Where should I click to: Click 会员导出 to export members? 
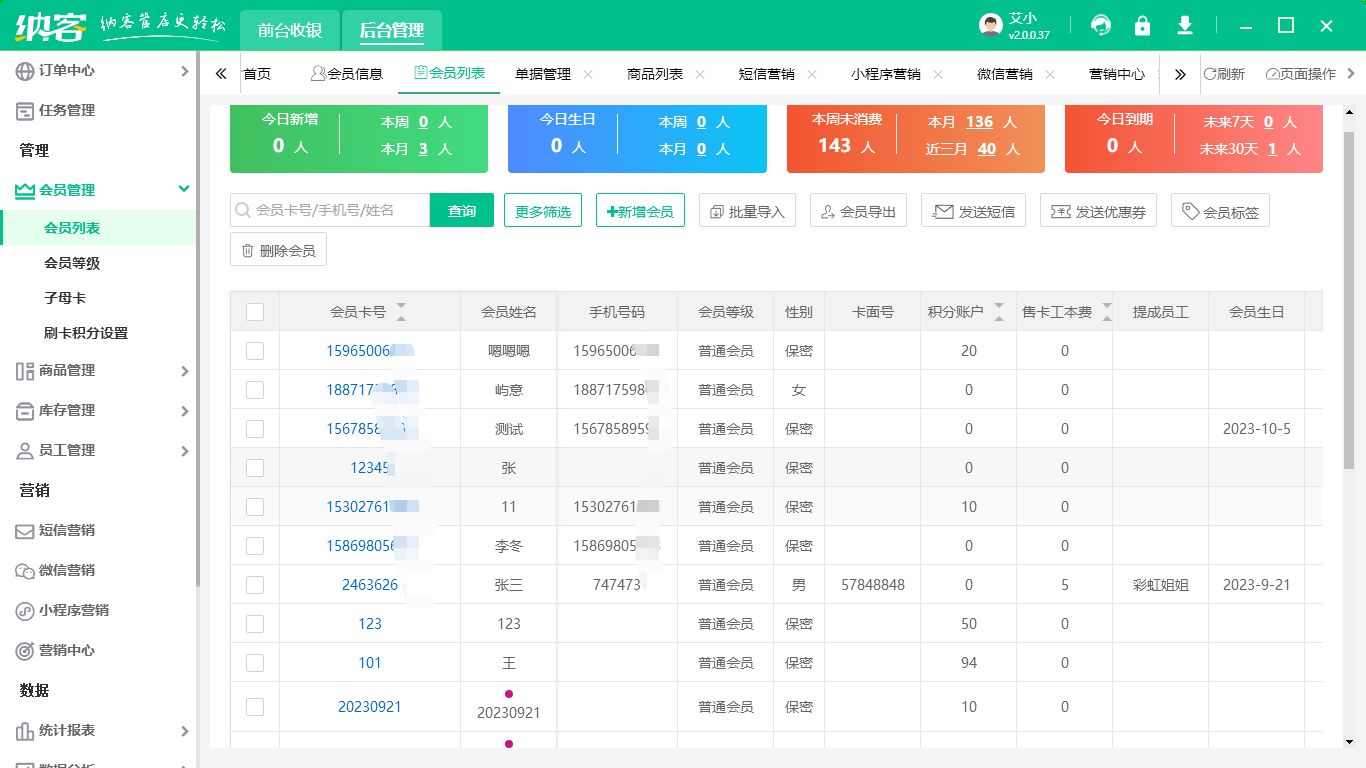click(x=858, y=210)
